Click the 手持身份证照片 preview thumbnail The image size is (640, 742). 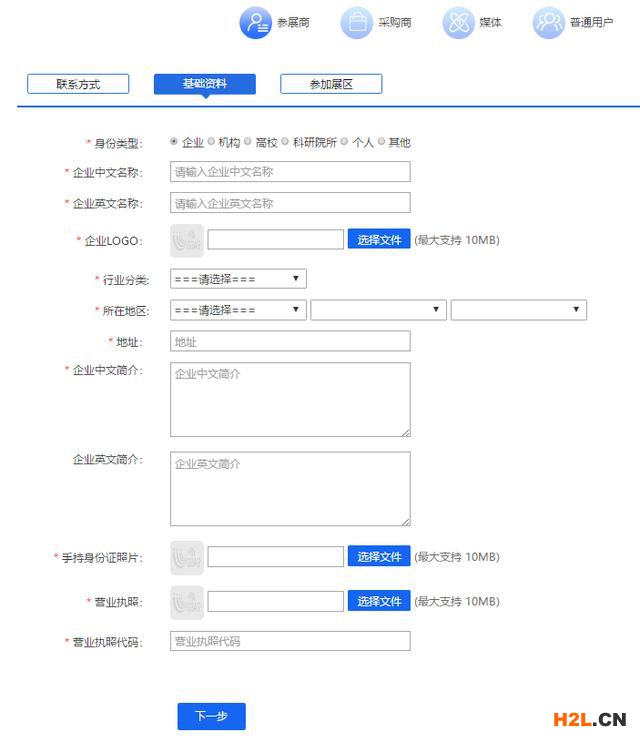187,557
